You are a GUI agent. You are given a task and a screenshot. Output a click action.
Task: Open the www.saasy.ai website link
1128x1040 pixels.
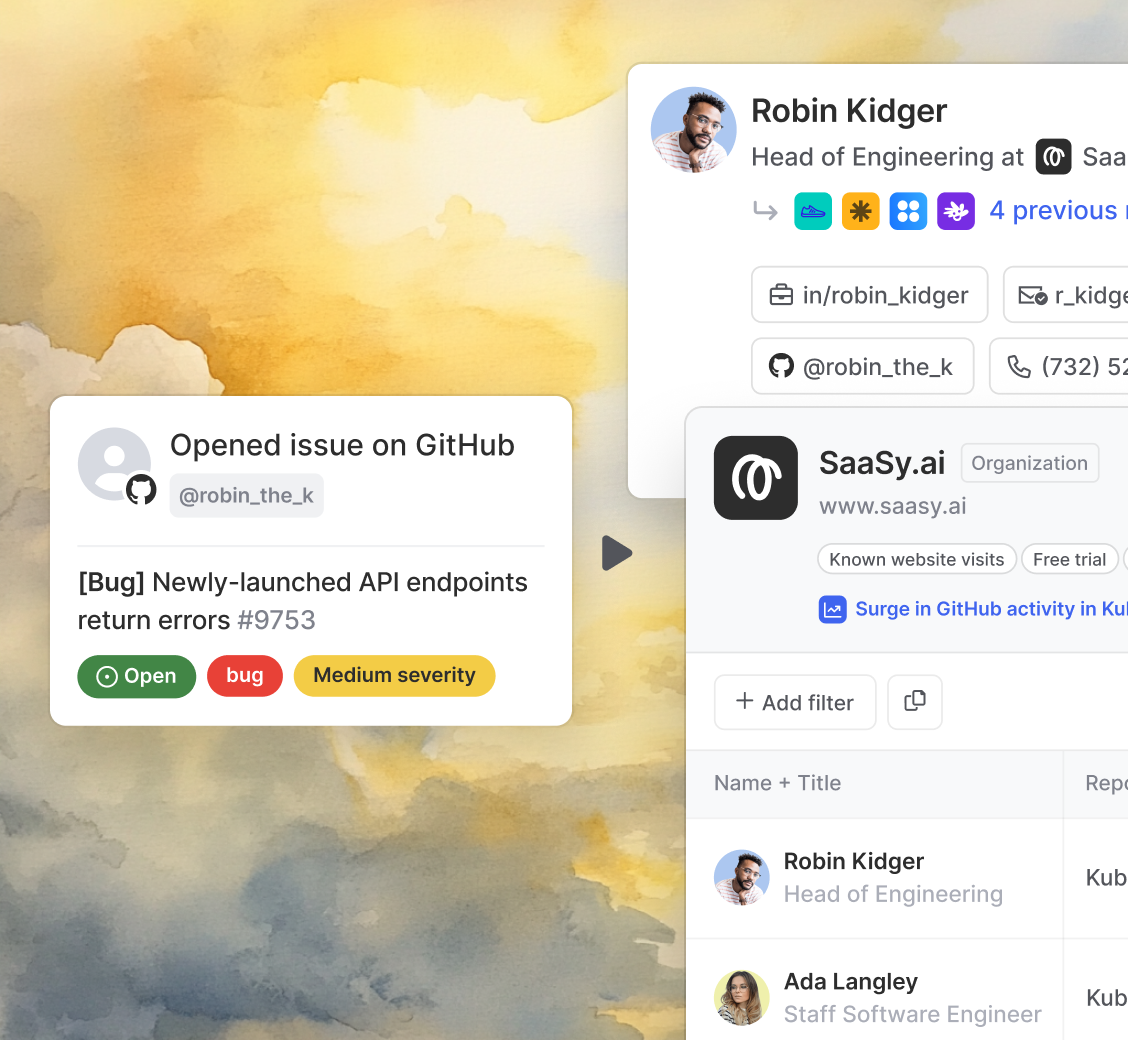click(x=892, y=506)
